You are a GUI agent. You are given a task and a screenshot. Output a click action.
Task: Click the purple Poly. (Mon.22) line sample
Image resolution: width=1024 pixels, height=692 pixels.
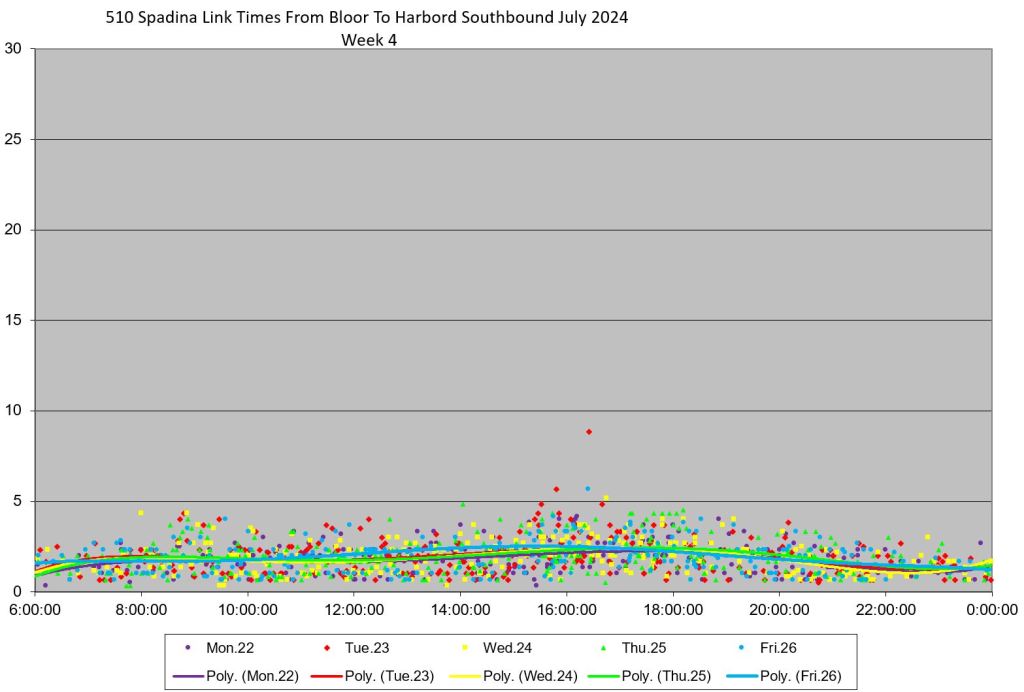point(186,676)
